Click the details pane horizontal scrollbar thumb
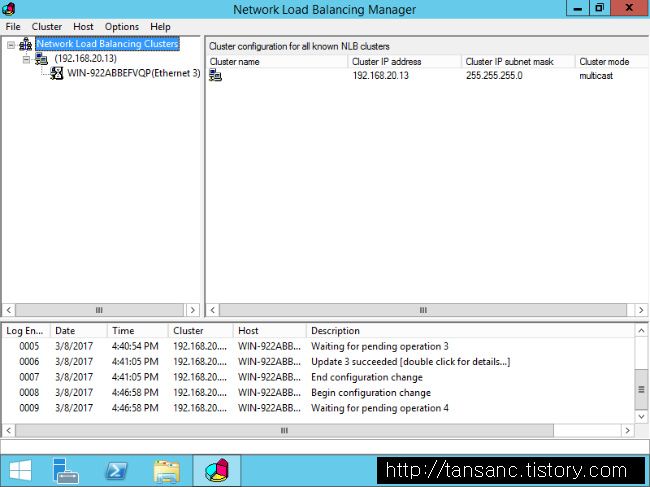 pyautogui.click(x=423, y=310)
